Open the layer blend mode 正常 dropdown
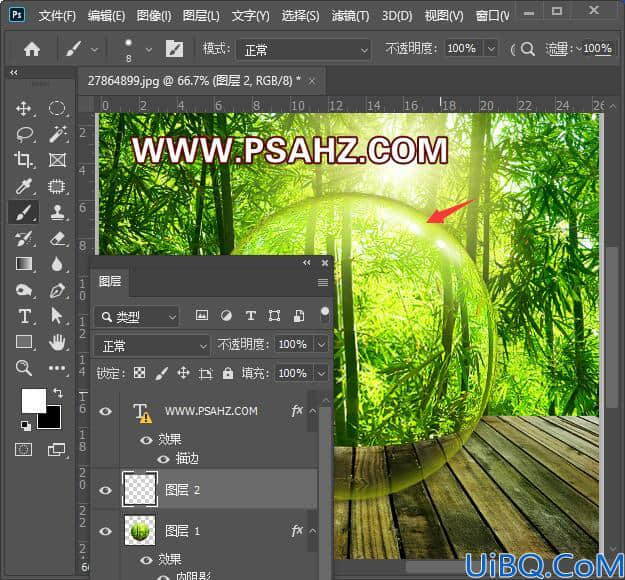Viewport: 625px width, 580px height. coord(151,346)
